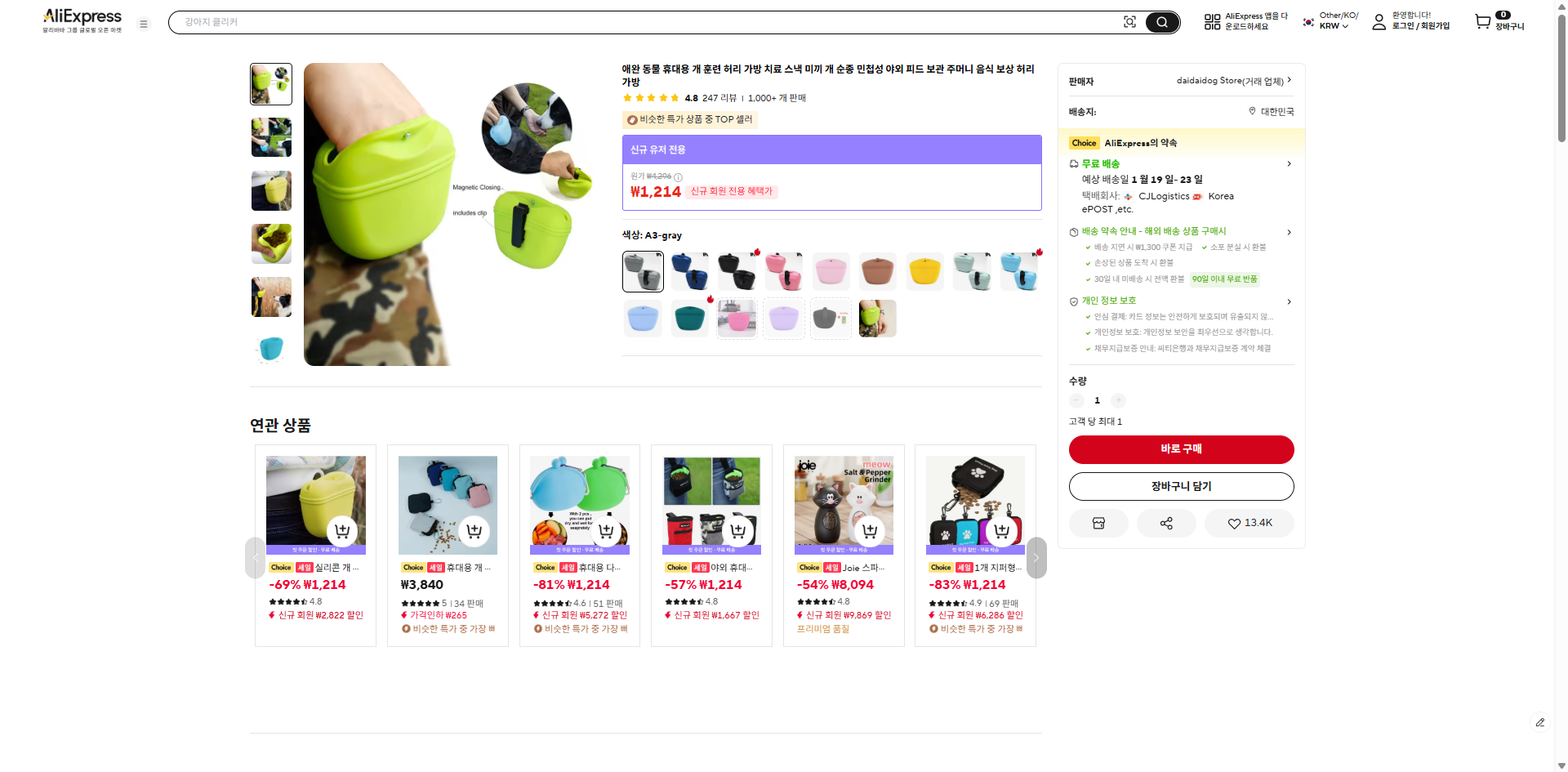
Task: Open the KRW language currency dropdown
Action: 1338,21
